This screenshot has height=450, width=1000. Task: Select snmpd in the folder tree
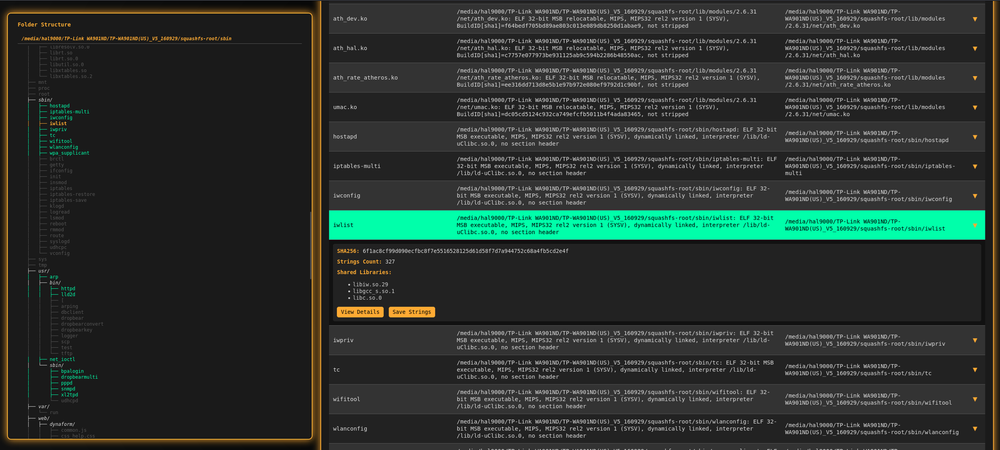68,389
